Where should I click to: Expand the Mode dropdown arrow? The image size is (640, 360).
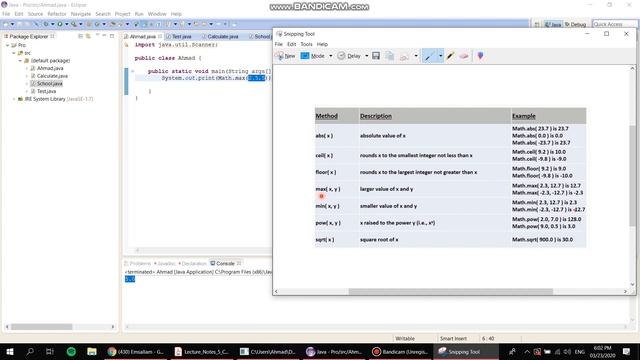pos(331,56)
